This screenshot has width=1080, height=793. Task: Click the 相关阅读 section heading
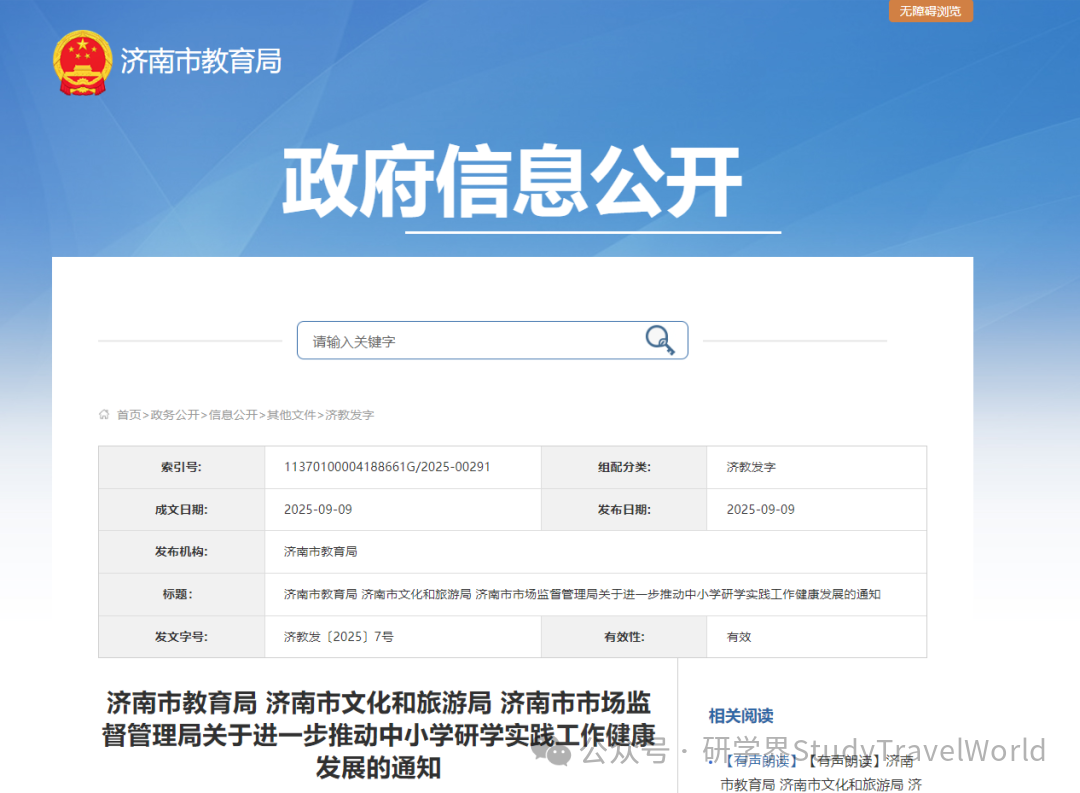(x=741, y=716)
